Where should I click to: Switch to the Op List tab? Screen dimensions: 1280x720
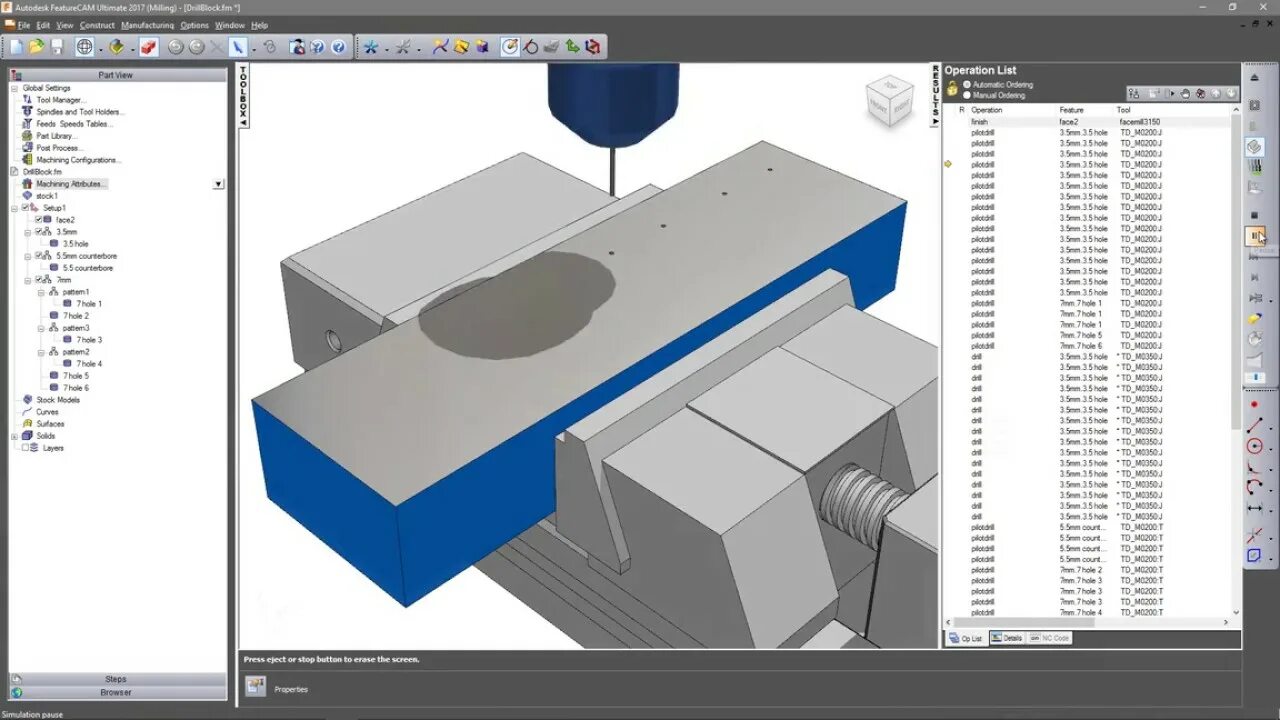[966, 638]
